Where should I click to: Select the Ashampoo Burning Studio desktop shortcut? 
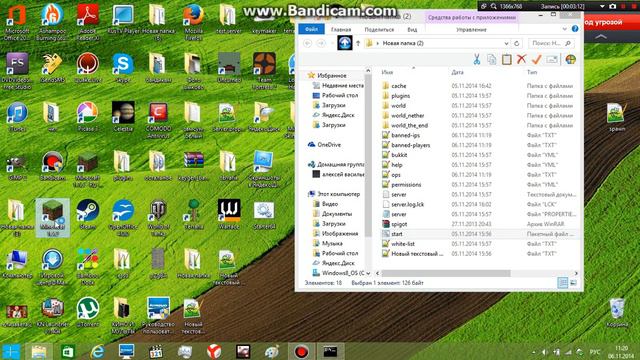(x=52, y=22)
